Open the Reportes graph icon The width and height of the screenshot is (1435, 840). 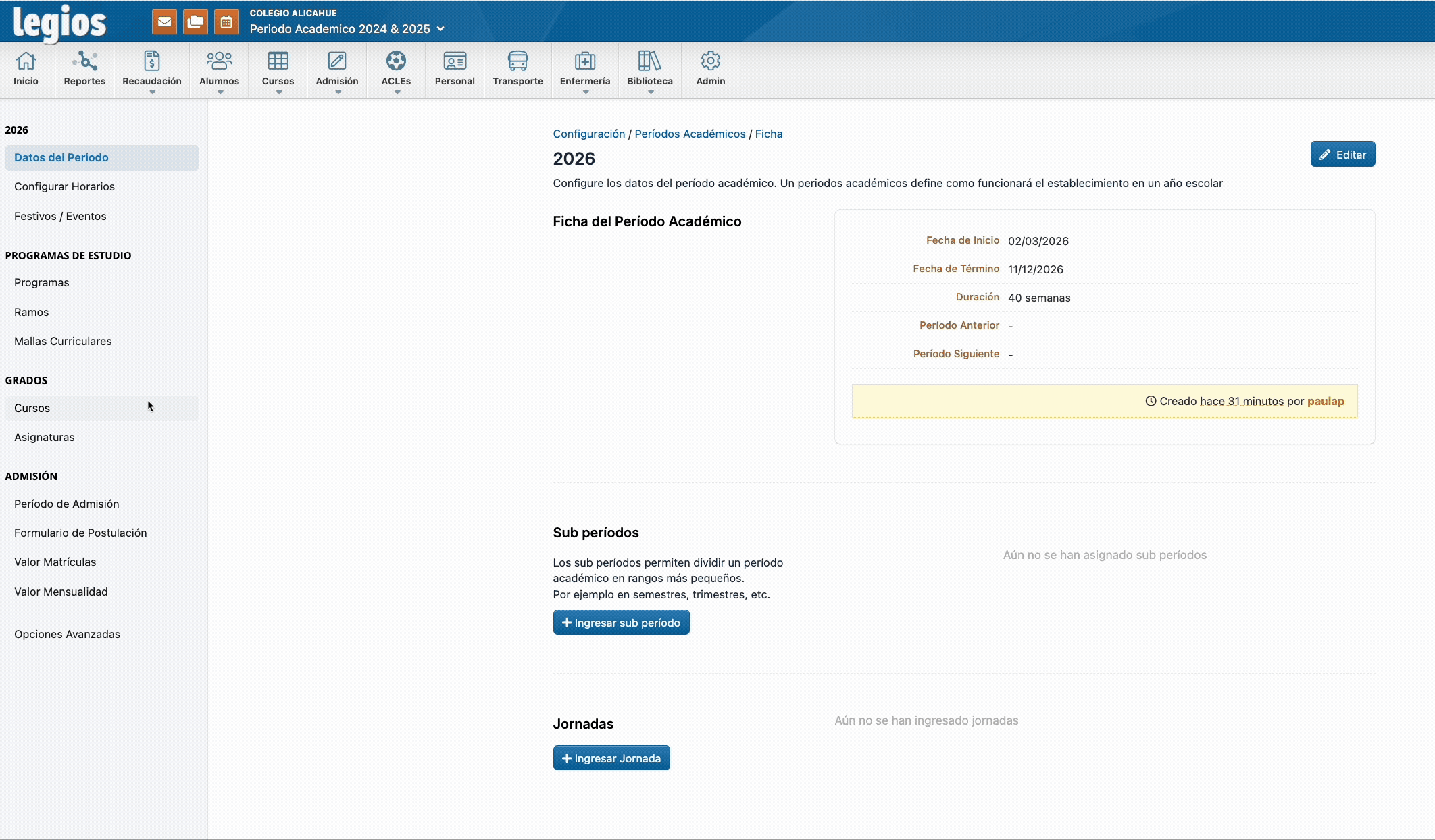click(84, 61)
